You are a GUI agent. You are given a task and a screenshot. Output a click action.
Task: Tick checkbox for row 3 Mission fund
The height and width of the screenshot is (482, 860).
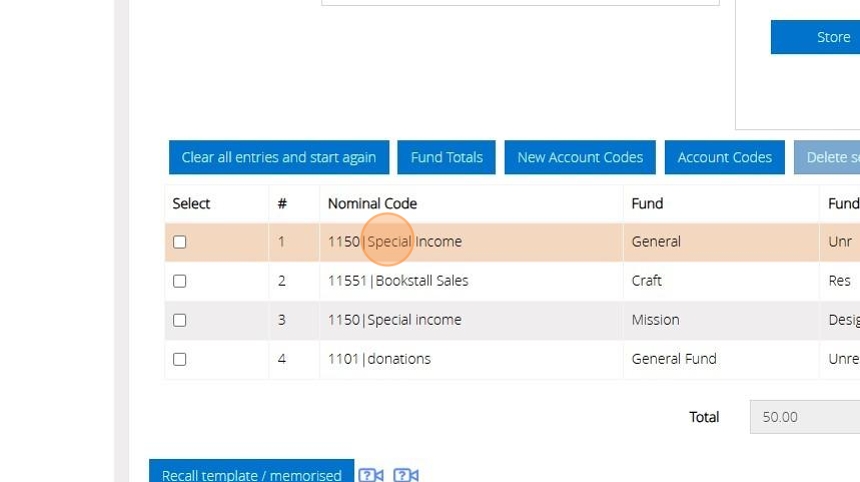pos(179,320)
